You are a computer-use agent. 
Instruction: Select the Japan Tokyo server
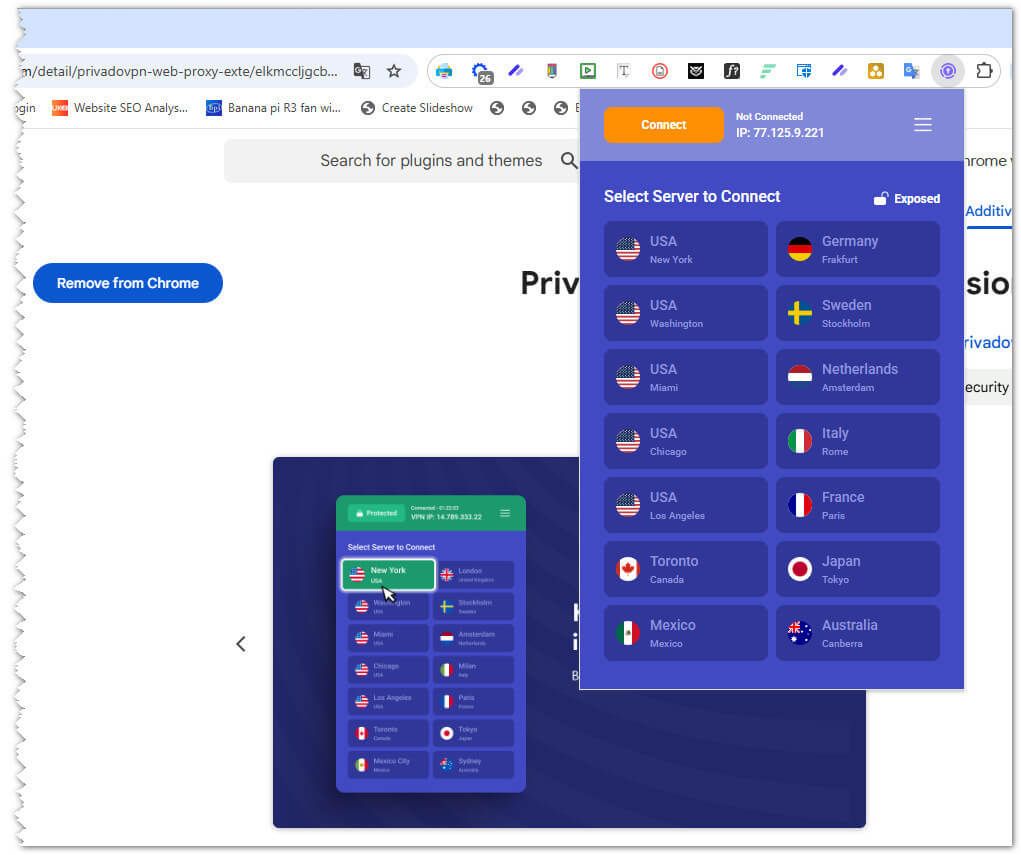857,569
